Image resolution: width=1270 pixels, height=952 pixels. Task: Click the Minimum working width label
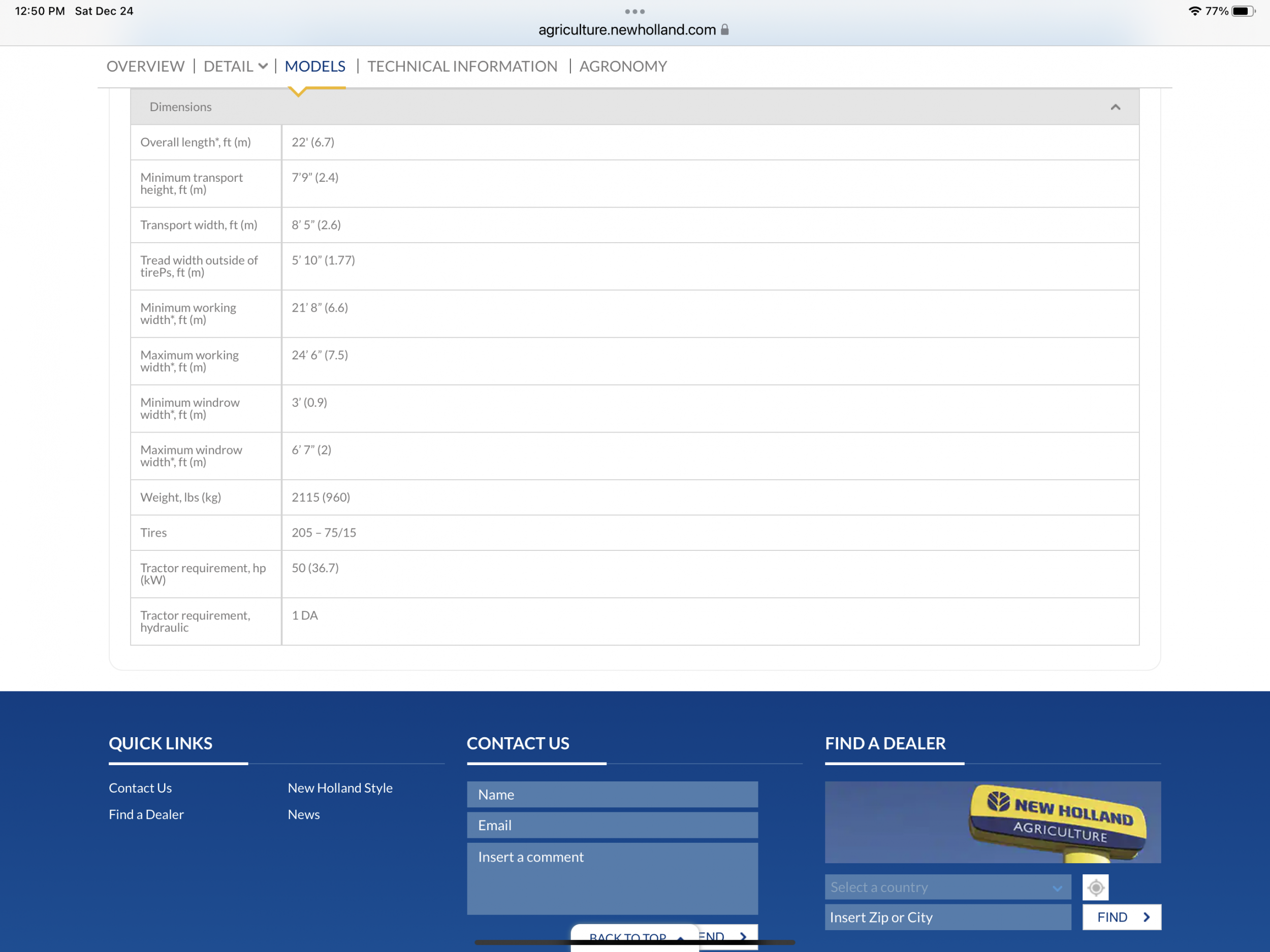point(188,314)
